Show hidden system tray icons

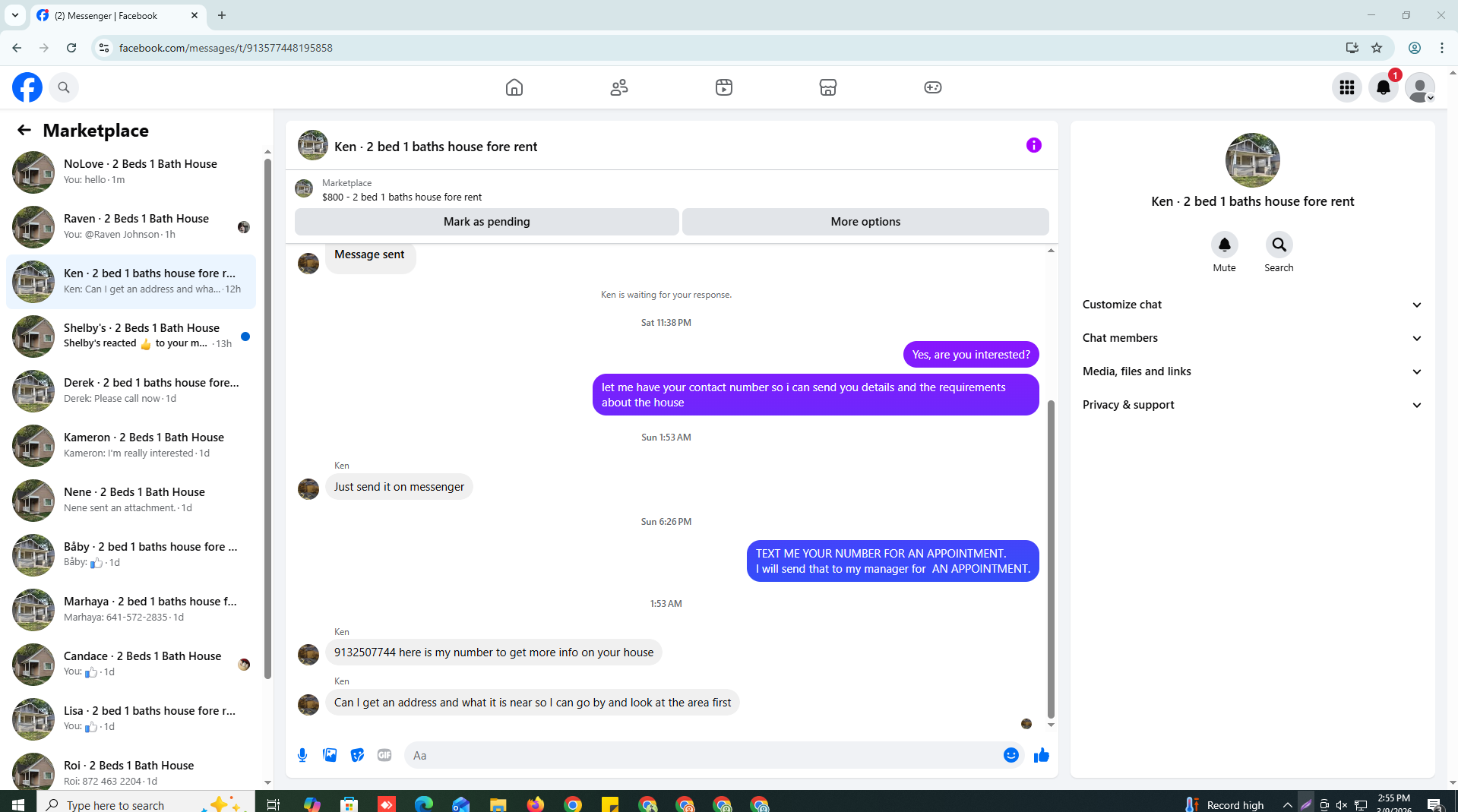[1287, 804]
